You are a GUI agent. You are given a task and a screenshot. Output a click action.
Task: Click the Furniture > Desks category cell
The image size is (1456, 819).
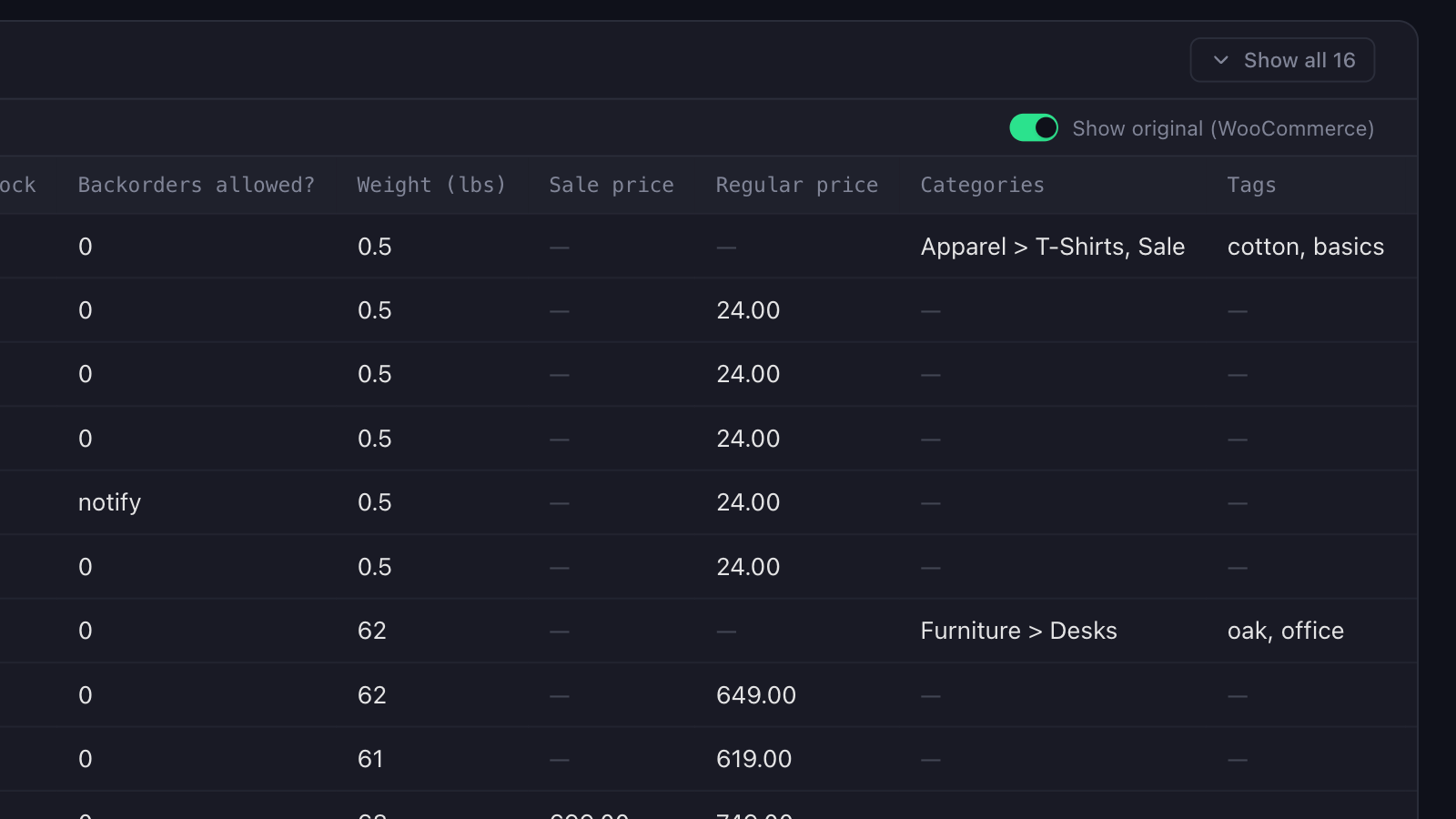pos(1018,631)
